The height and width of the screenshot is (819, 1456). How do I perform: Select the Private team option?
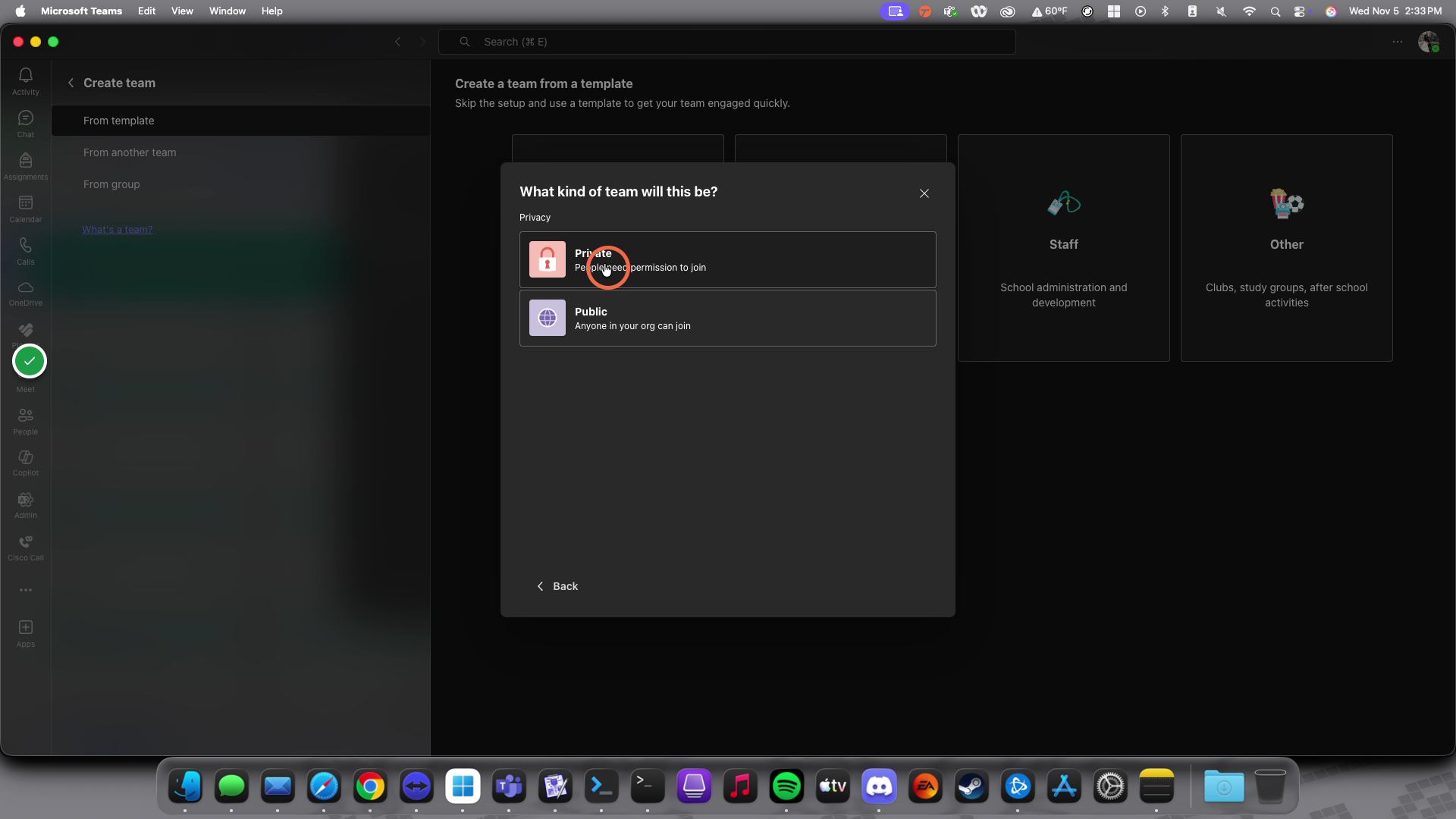coord(728,259)
